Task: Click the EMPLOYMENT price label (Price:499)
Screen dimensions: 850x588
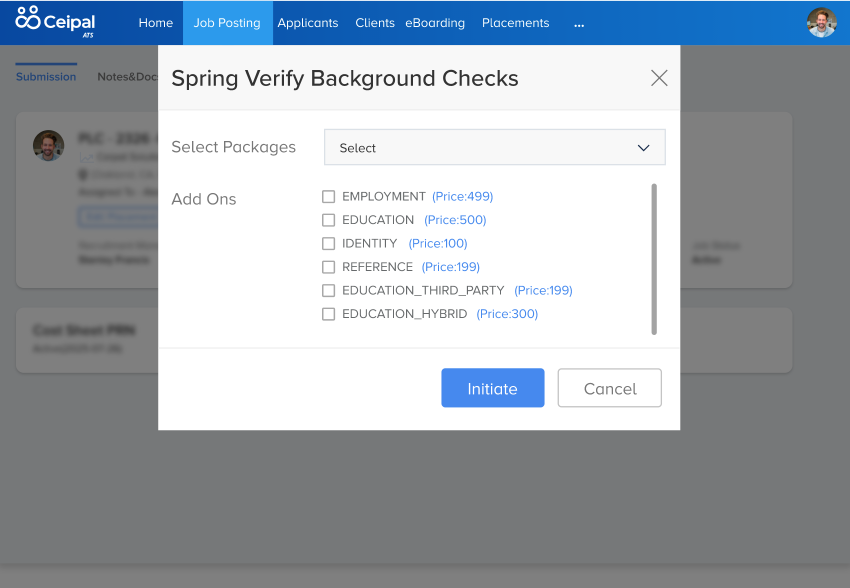Action: click(x=462, y=196)
